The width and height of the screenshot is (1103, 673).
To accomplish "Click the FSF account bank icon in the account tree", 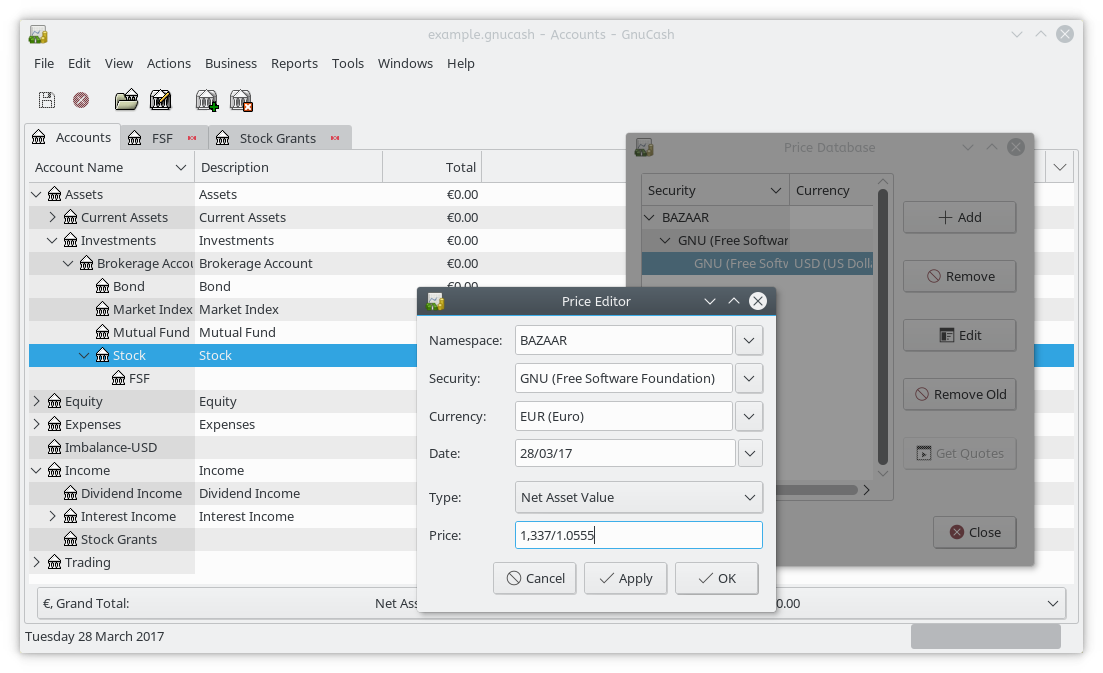I will point(119,378).
